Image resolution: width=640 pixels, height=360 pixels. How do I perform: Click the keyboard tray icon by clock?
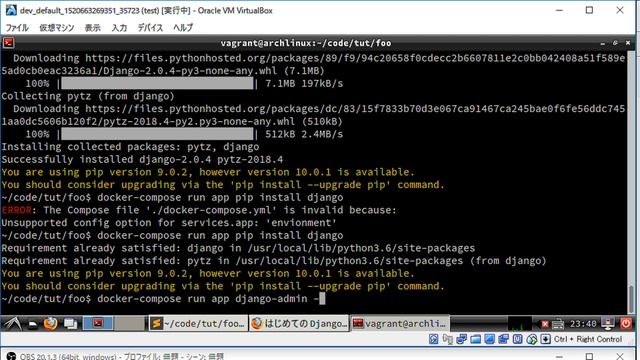558,324
